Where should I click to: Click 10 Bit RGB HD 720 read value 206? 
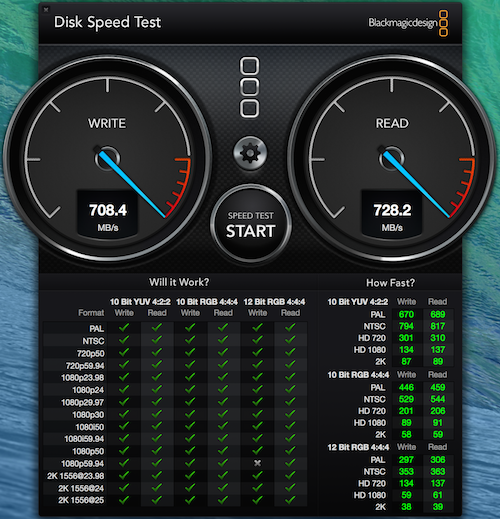coord(437,411)
